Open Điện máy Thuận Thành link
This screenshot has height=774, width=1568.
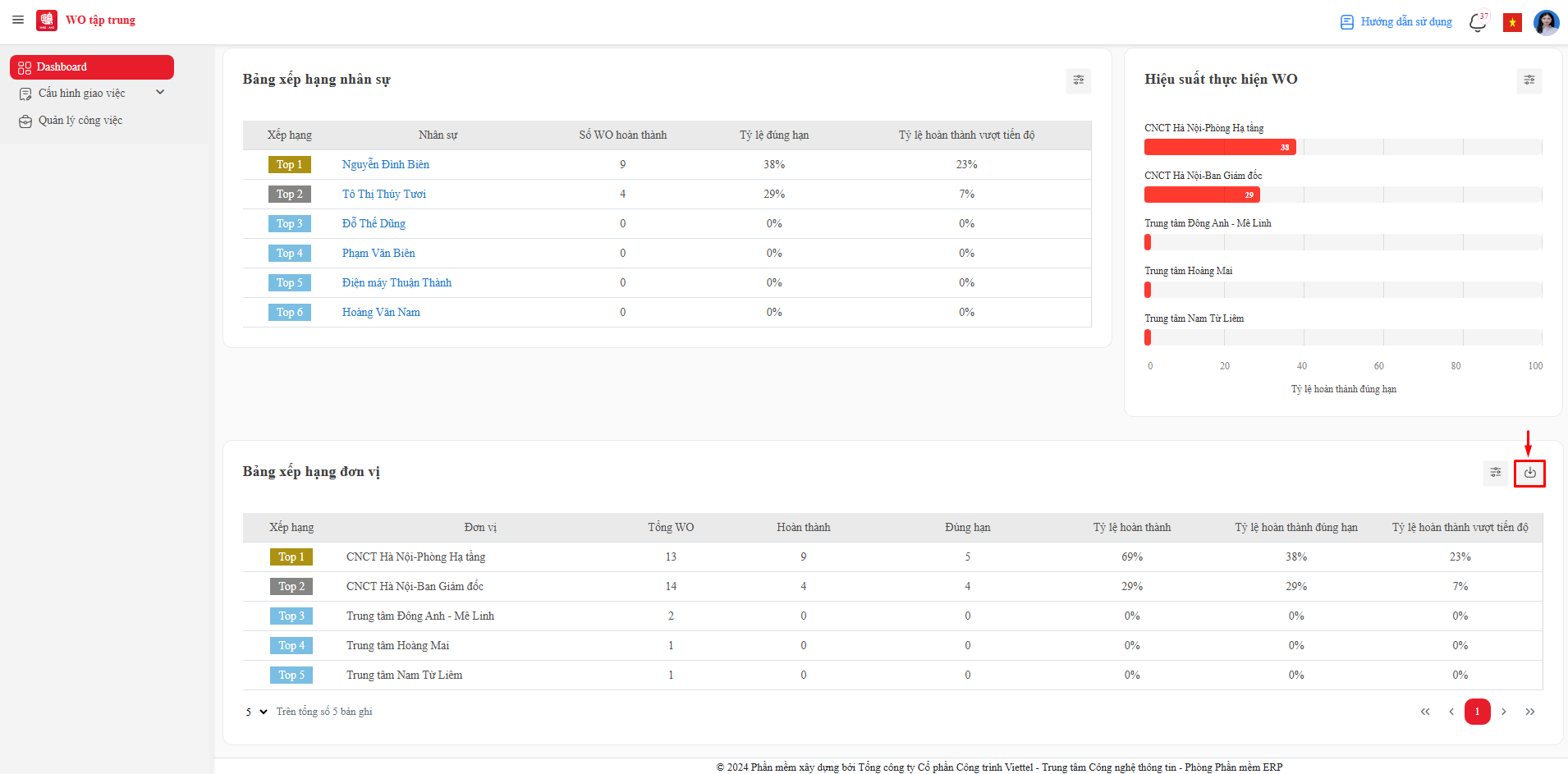point(397,283)
